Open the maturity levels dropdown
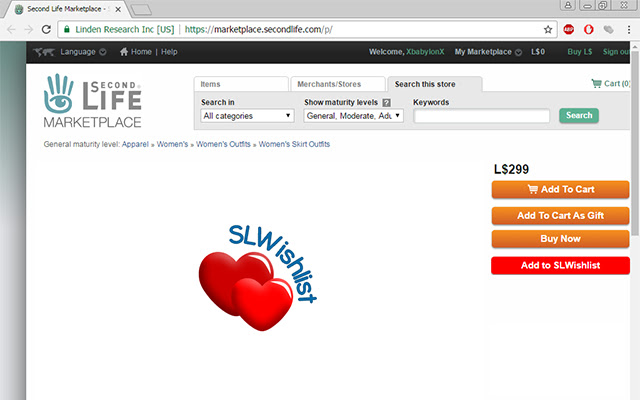 point(353,116)
